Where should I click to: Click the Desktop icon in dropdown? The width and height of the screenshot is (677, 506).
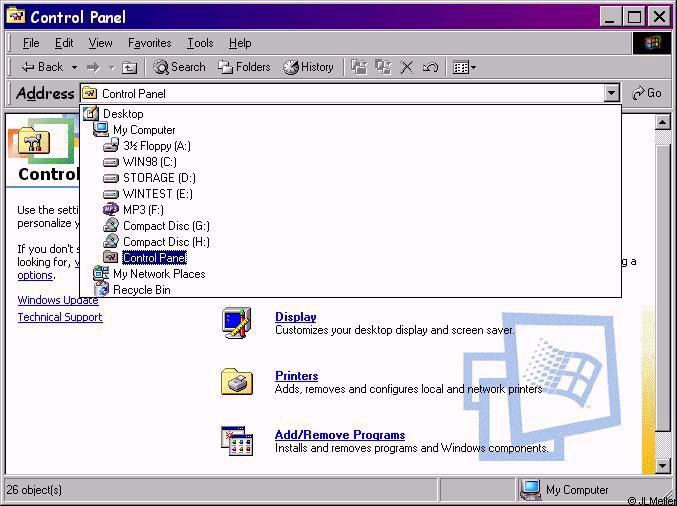coord(91,114)
